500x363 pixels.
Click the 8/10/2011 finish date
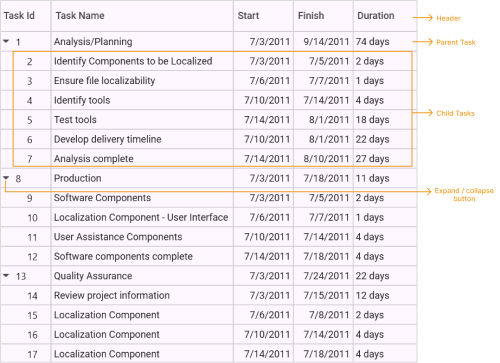[x=326, y=159]
